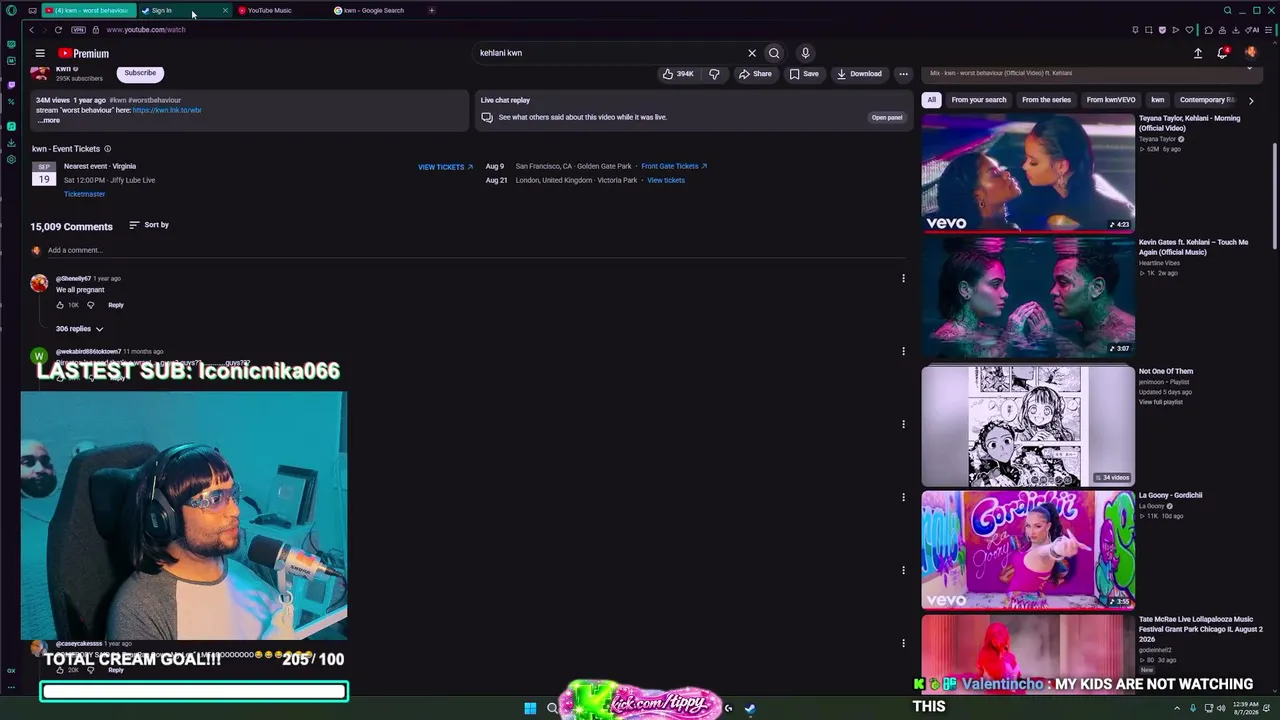Open the Tate McRae Lollapalooza video title

point(1200,629)
